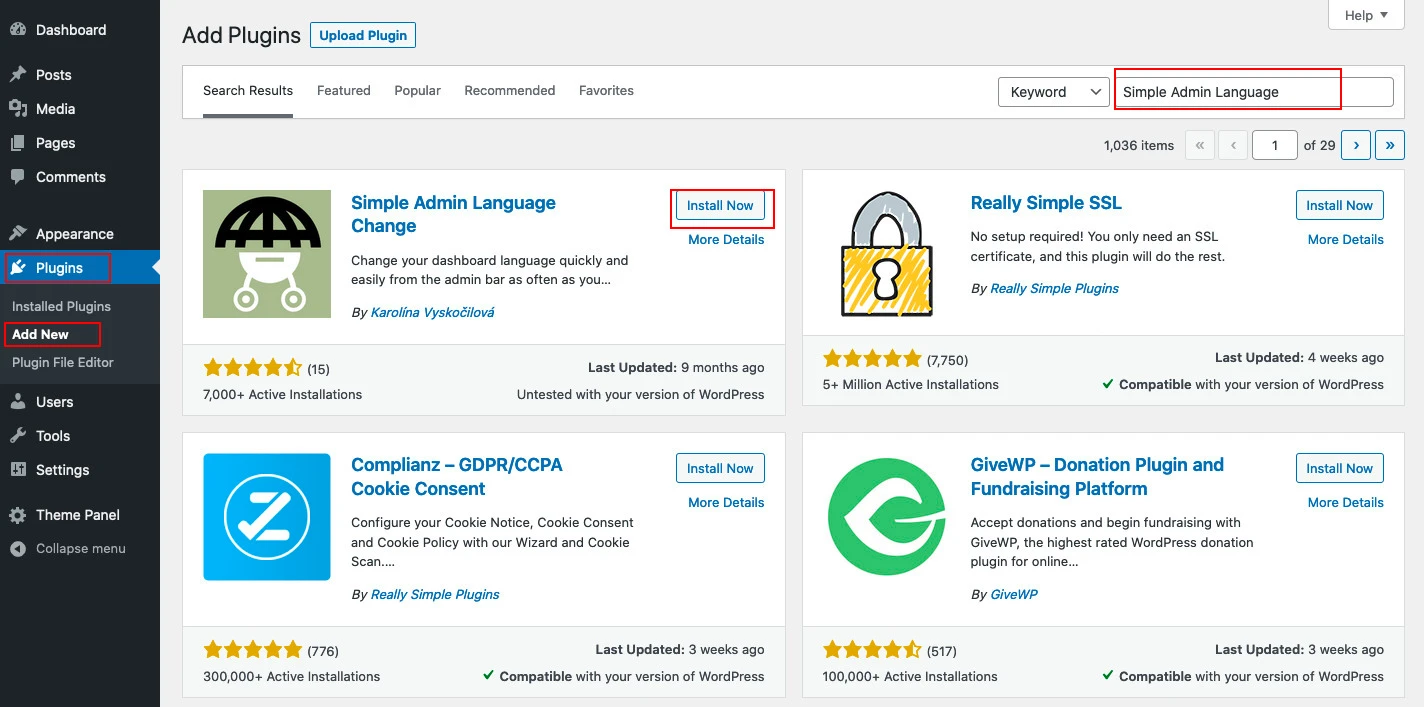Install Really Simple SSL plugin
This screenshot has width=1424, height=707.
click(x=1340, y=205)
